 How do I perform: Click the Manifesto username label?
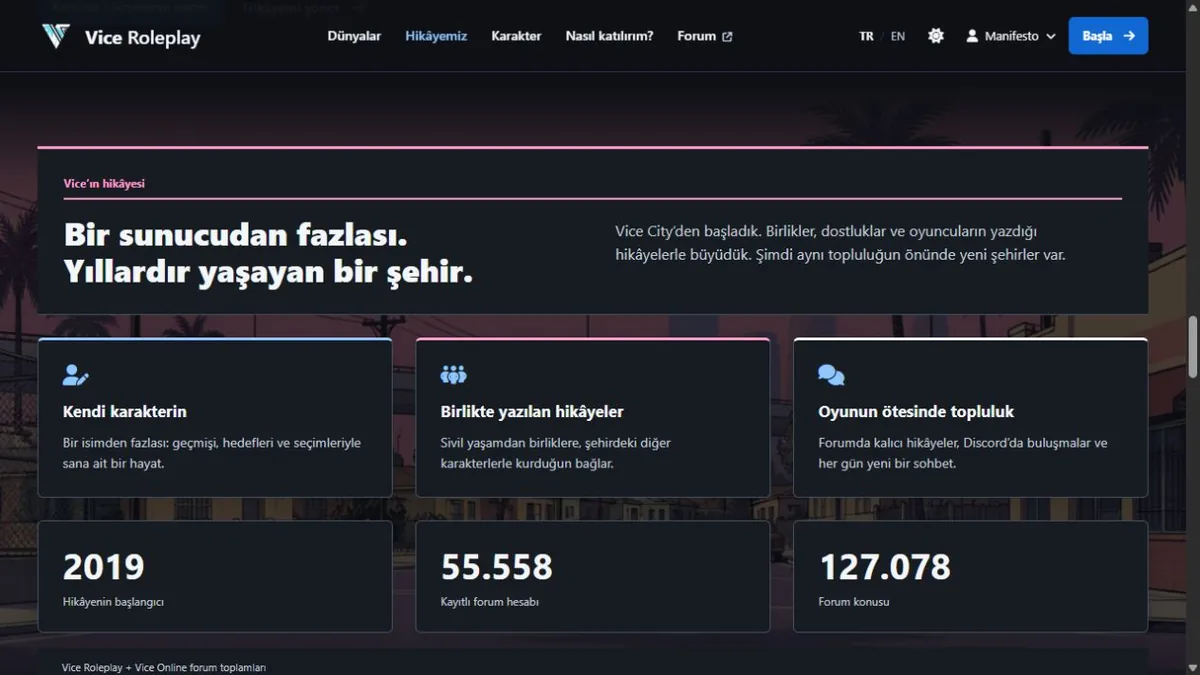click(x=1012, y=36)
